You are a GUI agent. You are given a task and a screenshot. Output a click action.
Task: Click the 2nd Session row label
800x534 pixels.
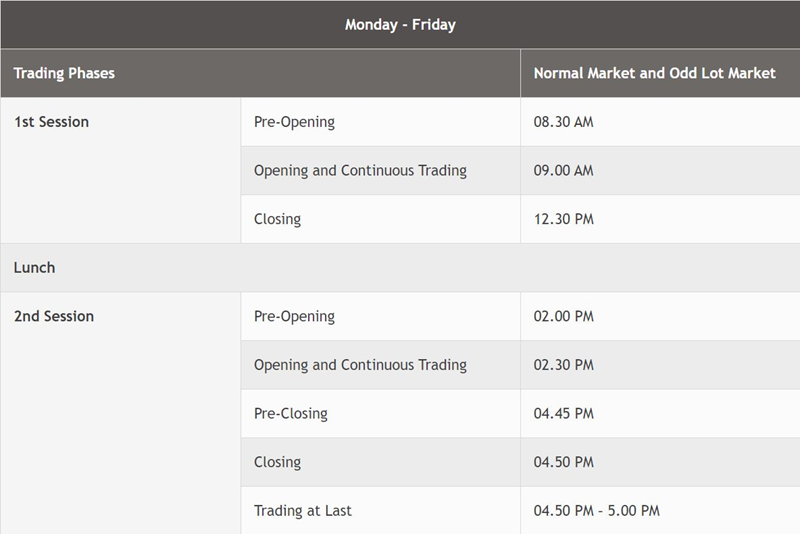(54, 316)
